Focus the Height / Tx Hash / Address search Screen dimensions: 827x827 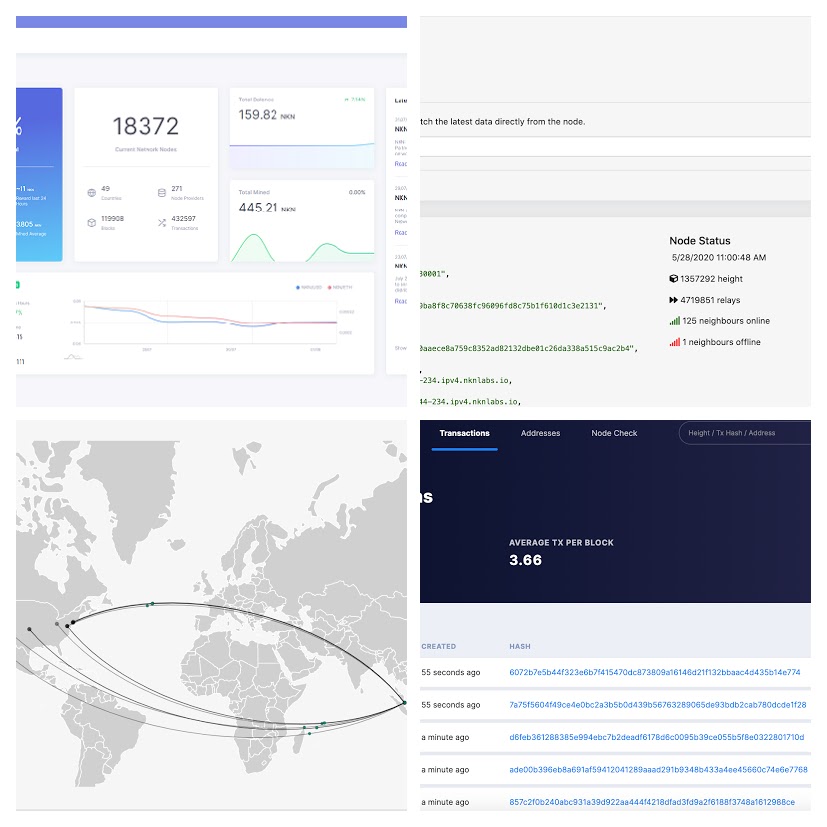pos(745,433)
